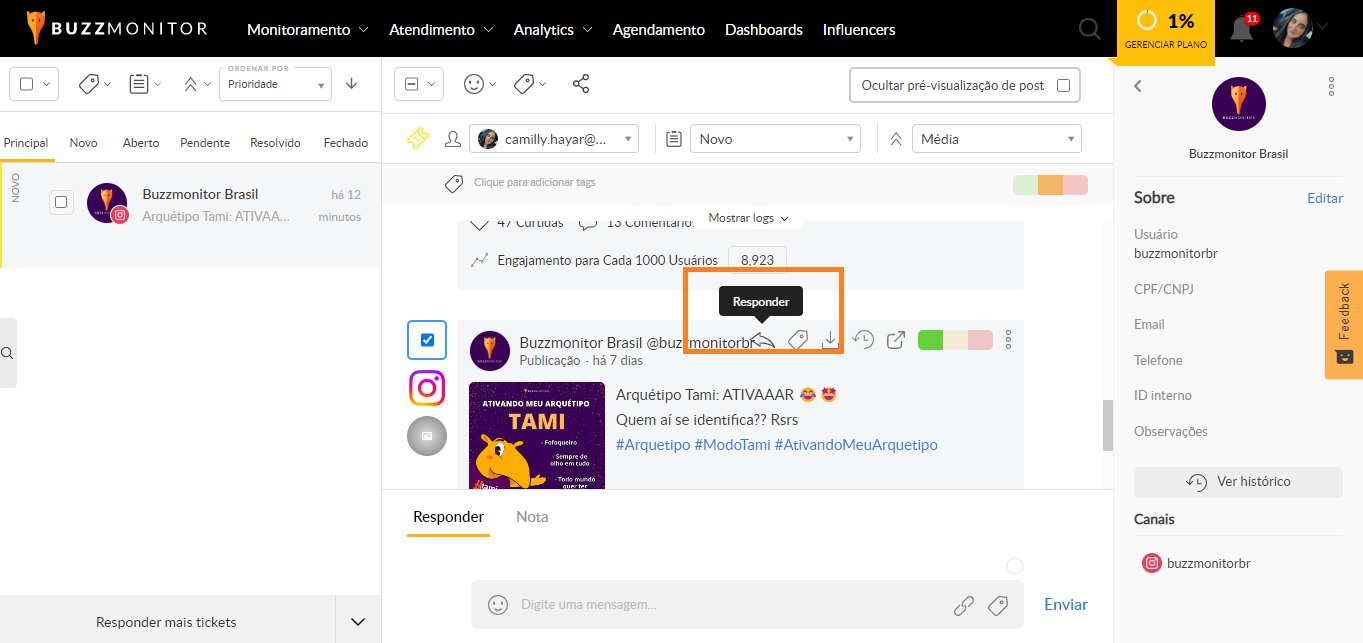1363x643 pixels.
Task: Click the post history clock icon
Action: (x=863, y=340)
